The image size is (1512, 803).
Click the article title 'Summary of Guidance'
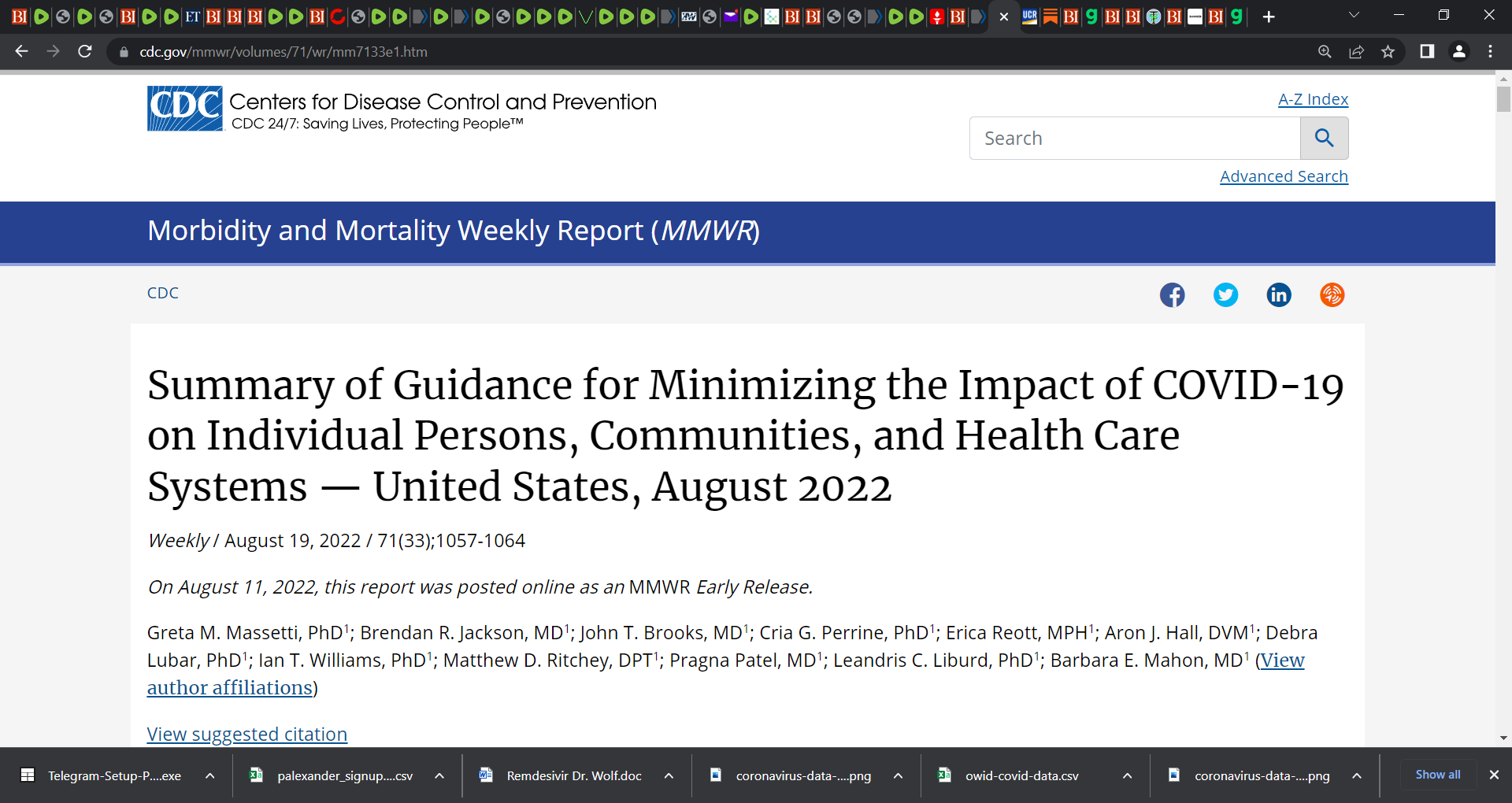[745, 435]
